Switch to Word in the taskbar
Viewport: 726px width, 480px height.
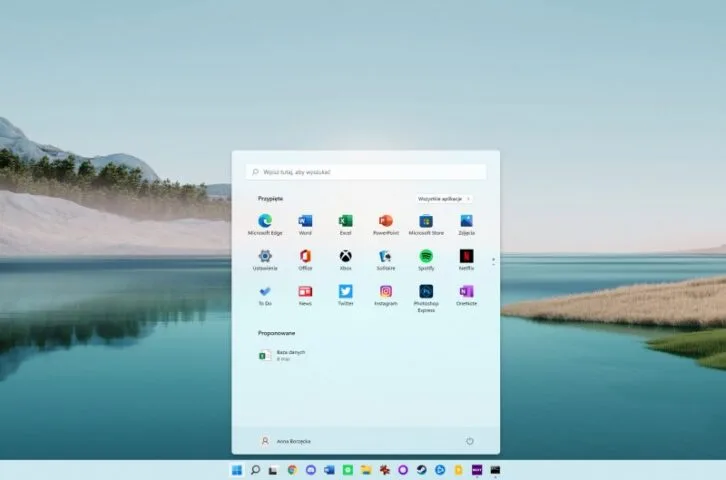[329, 470]
